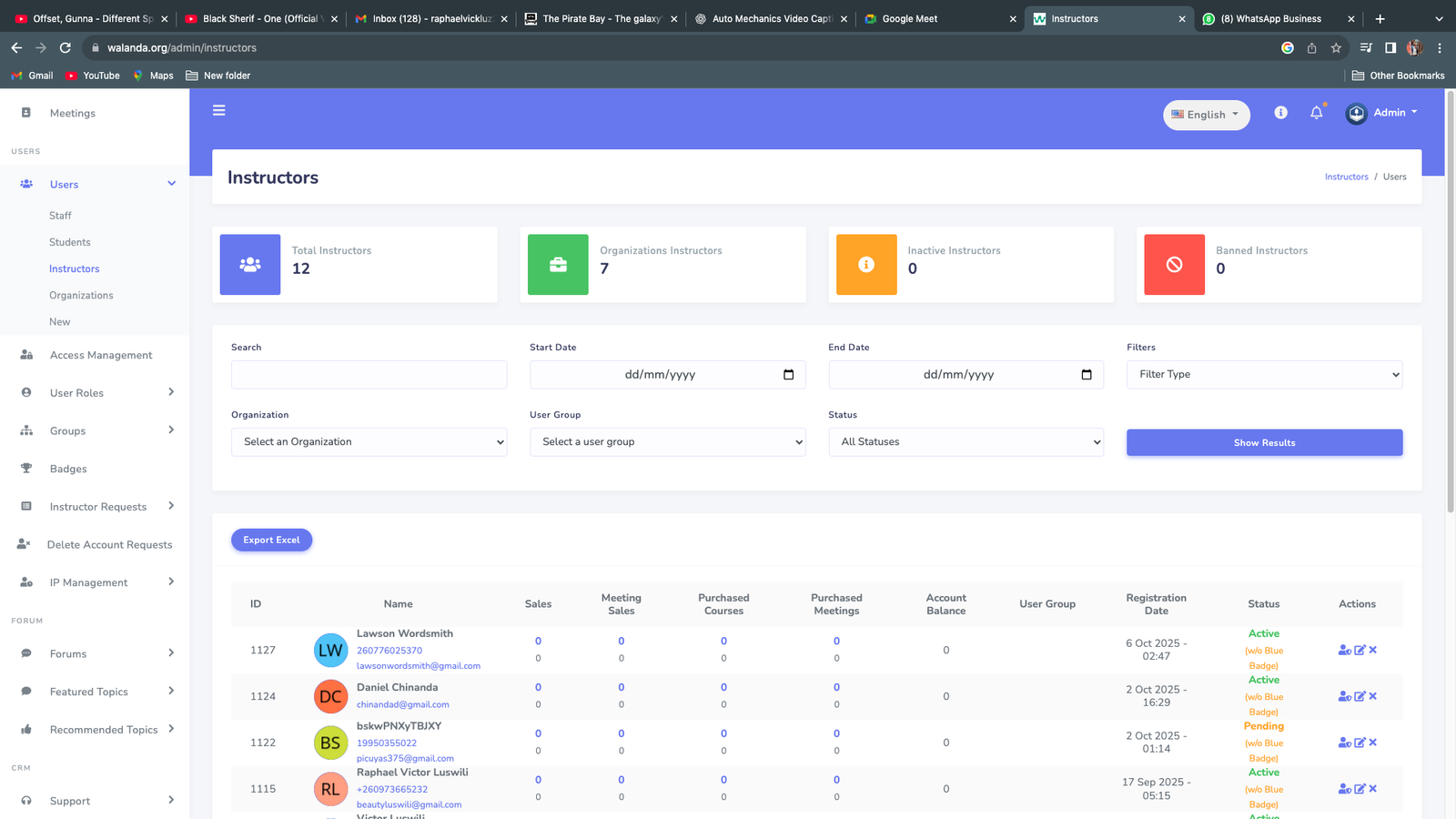Open the Select an Organization dropdown

[x=369, y=442]
